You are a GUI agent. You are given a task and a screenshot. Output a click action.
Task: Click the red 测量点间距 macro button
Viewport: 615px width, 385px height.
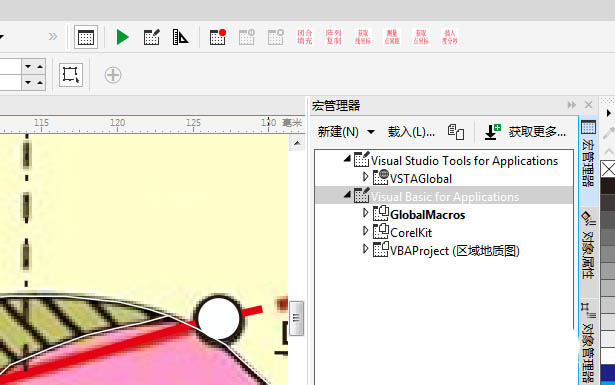click(392, 37)
